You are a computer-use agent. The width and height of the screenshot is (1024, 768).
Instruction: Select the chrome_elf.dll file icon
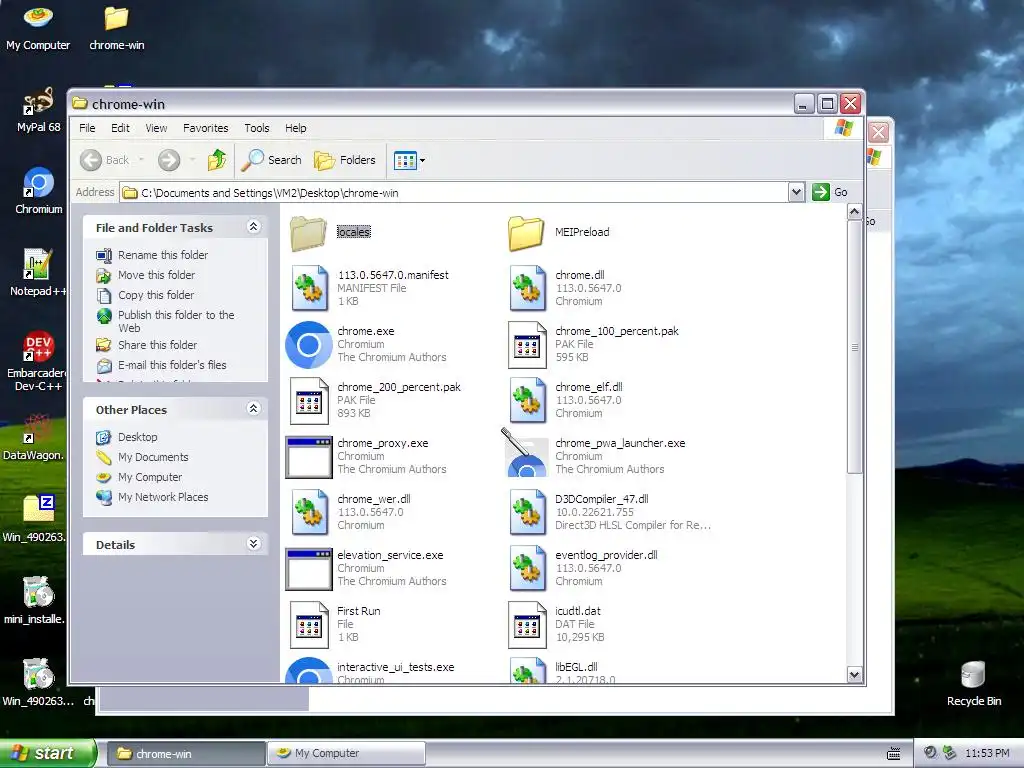528,400
